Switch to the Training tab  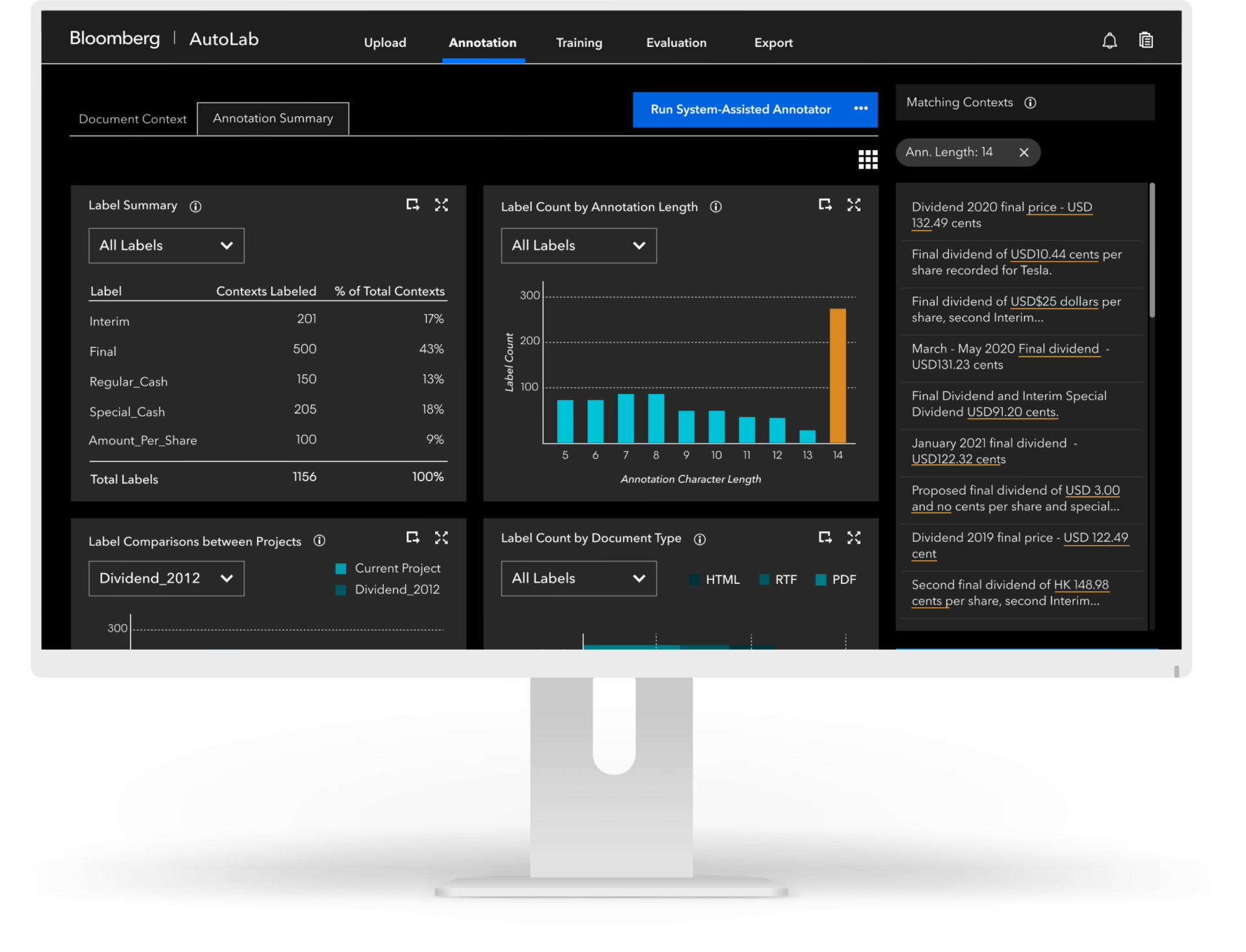click(x=579, y=43)
